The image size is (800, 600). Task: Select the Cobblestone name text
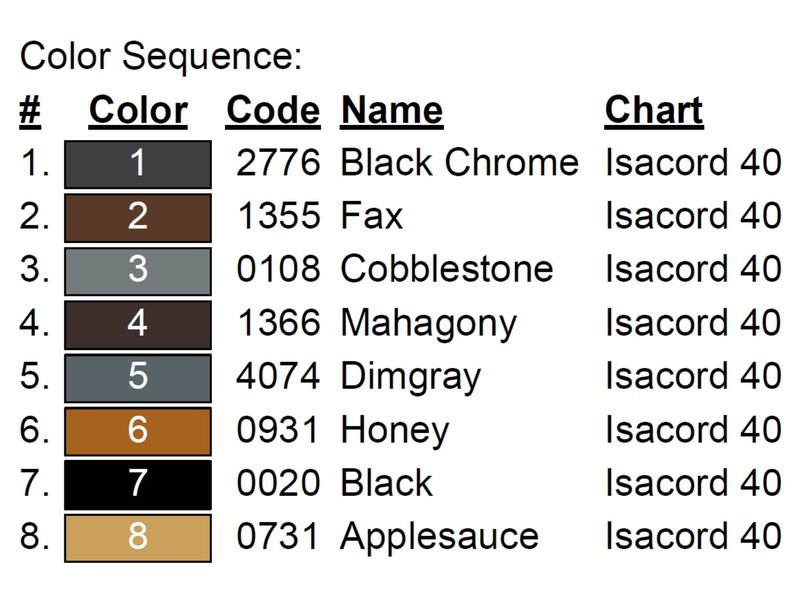pos(447,269)
